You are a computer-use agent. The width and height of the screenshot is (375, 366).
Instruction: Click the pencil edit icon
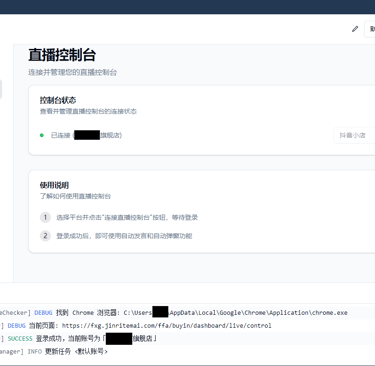click(x=355, y=29)
